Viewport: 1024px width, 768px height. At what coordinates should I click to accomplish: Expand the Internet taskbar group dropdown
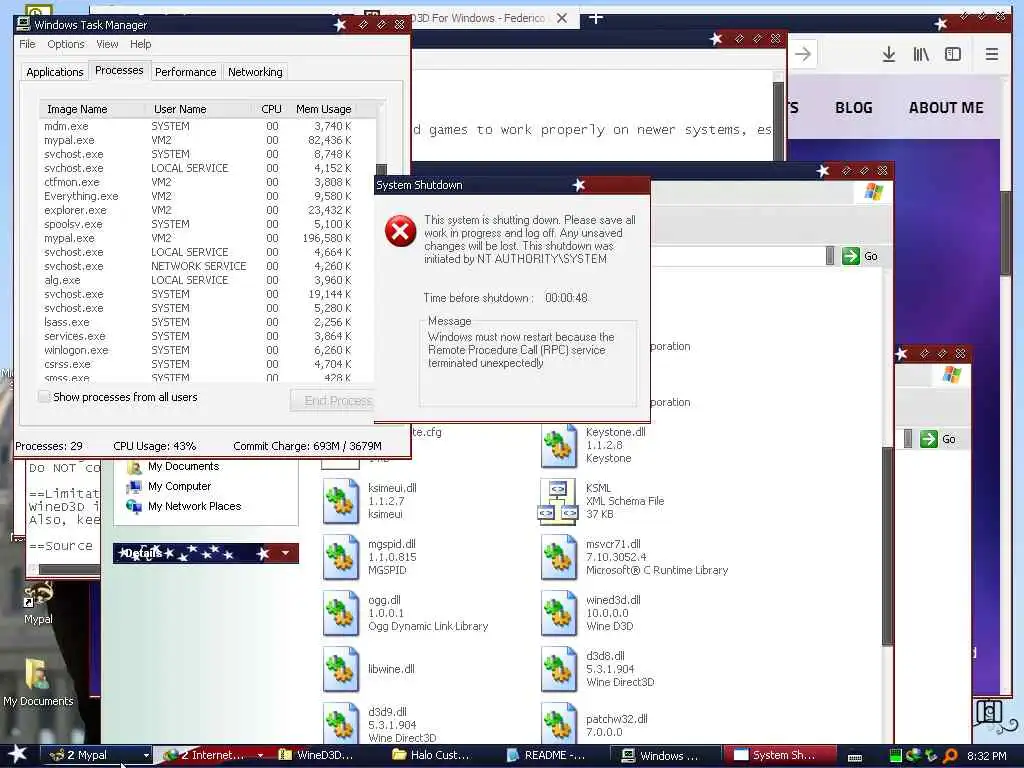pos(261,756)
